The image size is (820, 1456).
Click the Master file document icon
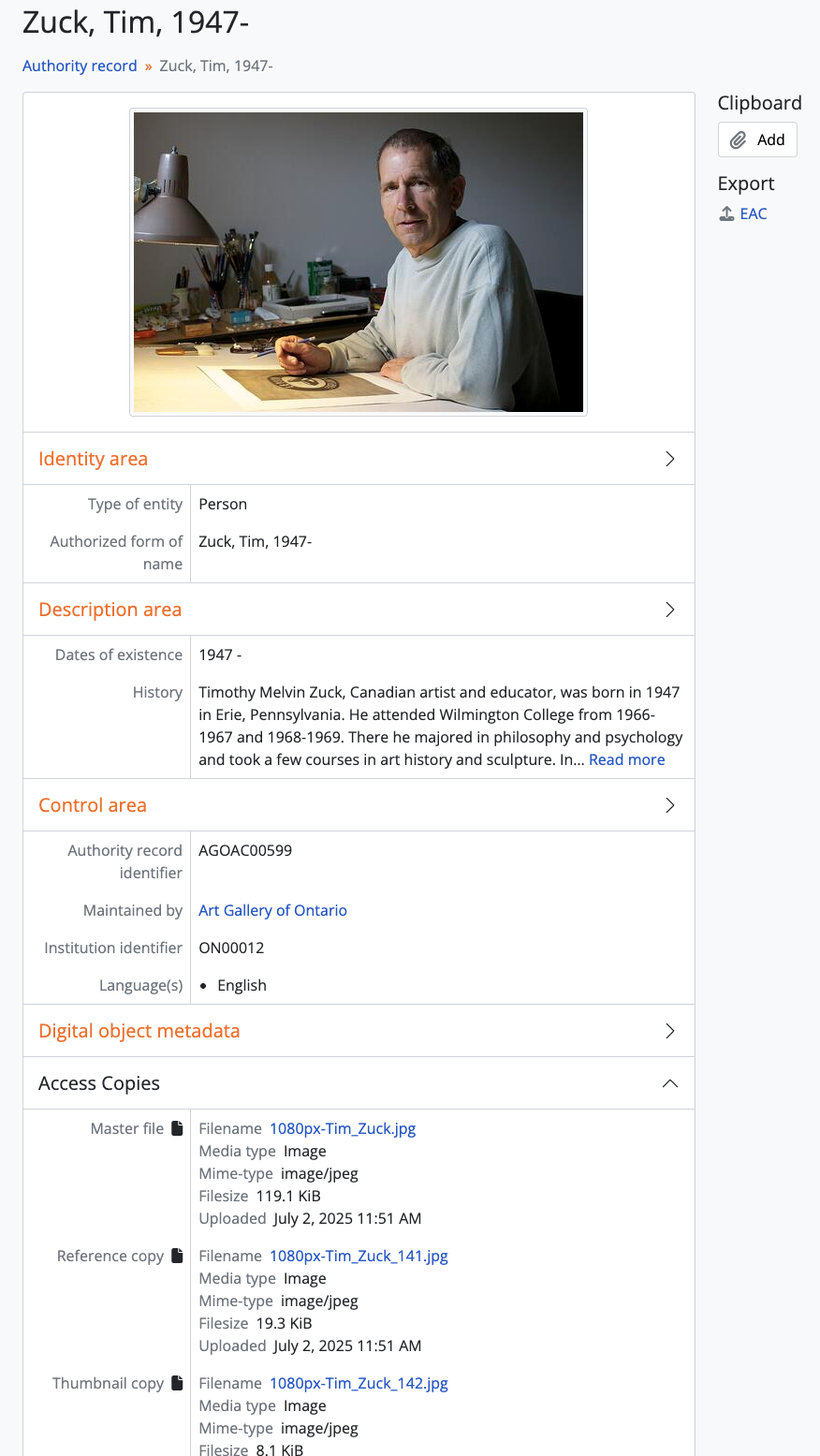178,1128
